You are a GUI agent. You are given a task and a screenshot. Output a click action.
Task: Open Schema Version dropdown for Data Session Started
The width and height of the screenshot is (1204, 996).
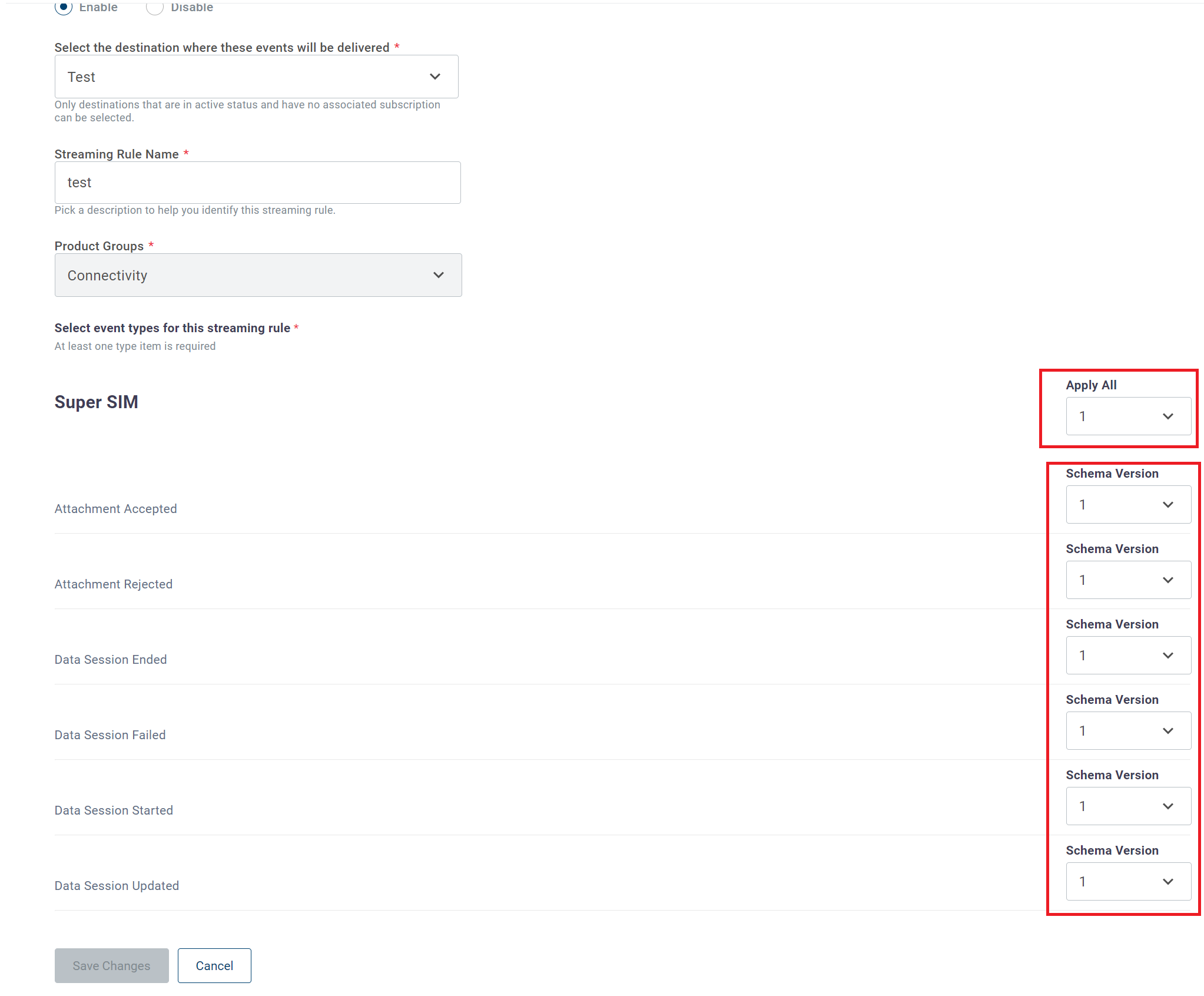pos(1127,806)
